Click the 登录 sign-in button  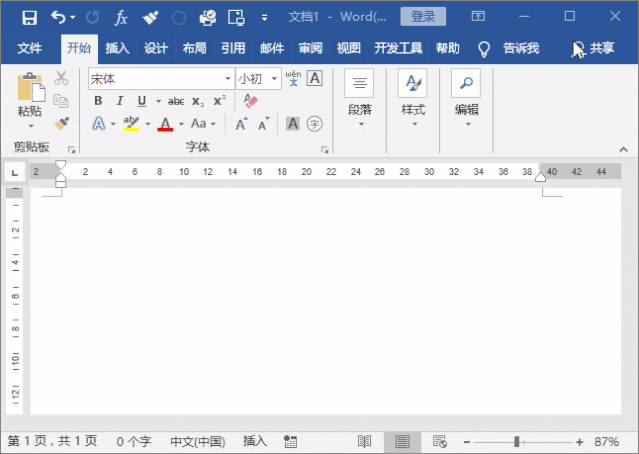pos(423,17)
